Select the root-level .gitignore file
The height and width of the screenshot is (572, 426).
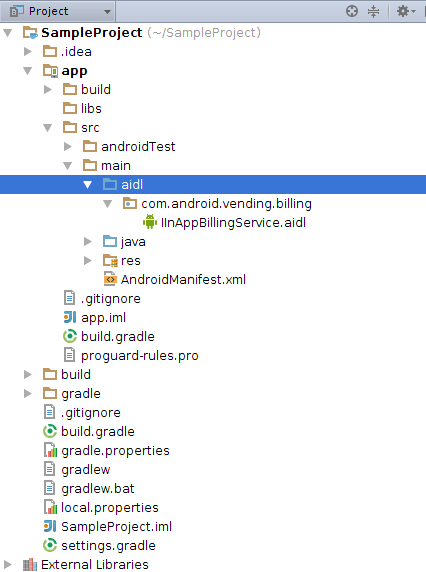[x=91, y=413]
